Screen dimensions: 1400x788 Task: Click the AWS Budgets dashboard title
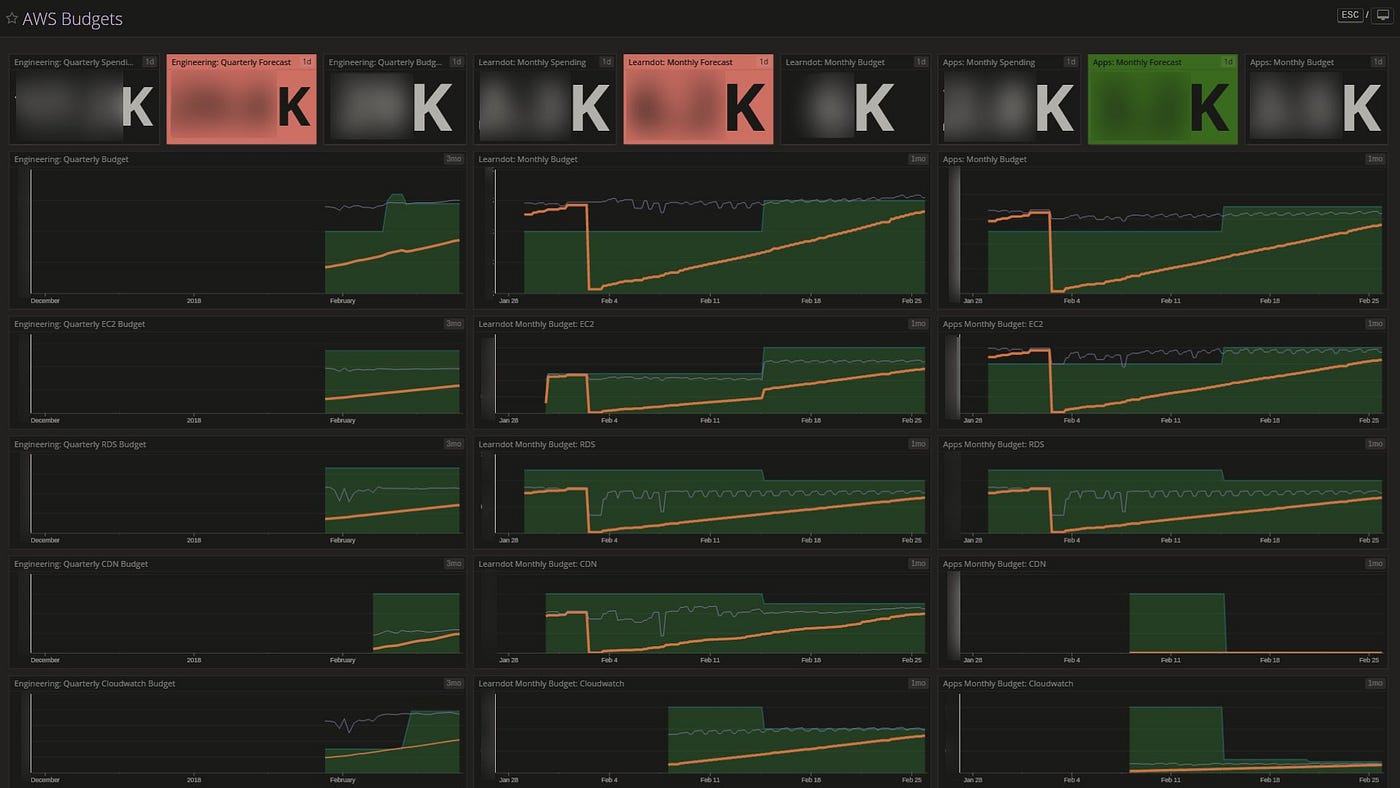point(72,19)
